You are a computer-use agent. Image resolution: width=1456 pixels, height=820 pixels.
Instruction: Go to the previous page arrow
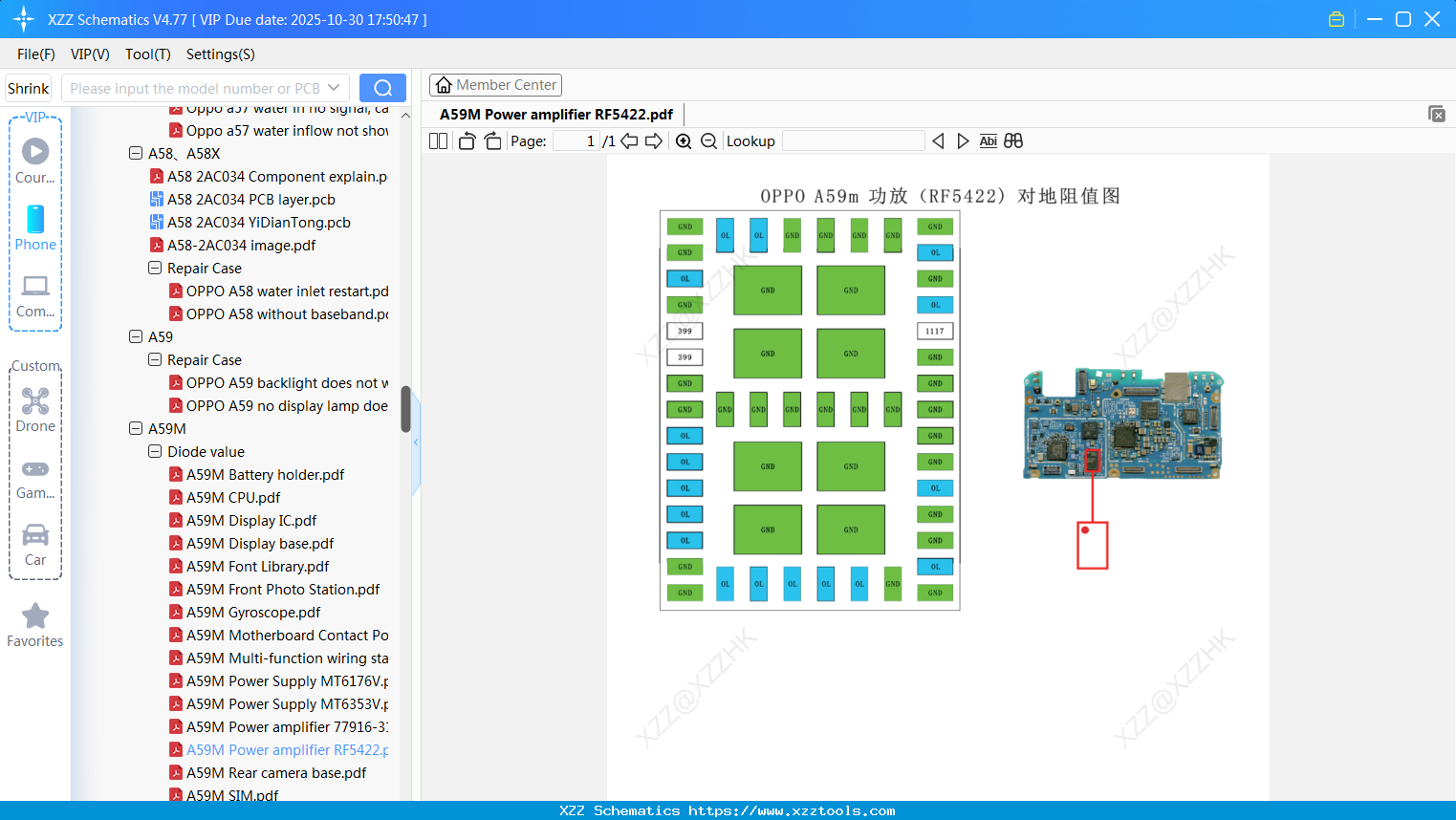[629, 141]
